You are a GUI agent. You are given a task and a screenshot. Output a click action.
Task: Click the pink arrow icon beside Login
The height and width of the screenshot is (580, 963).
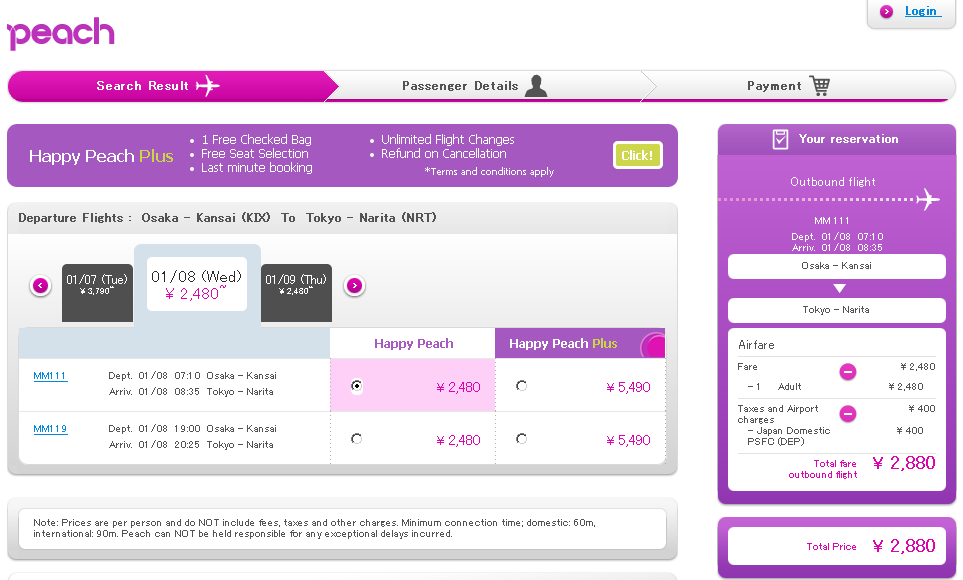(886, 11)
